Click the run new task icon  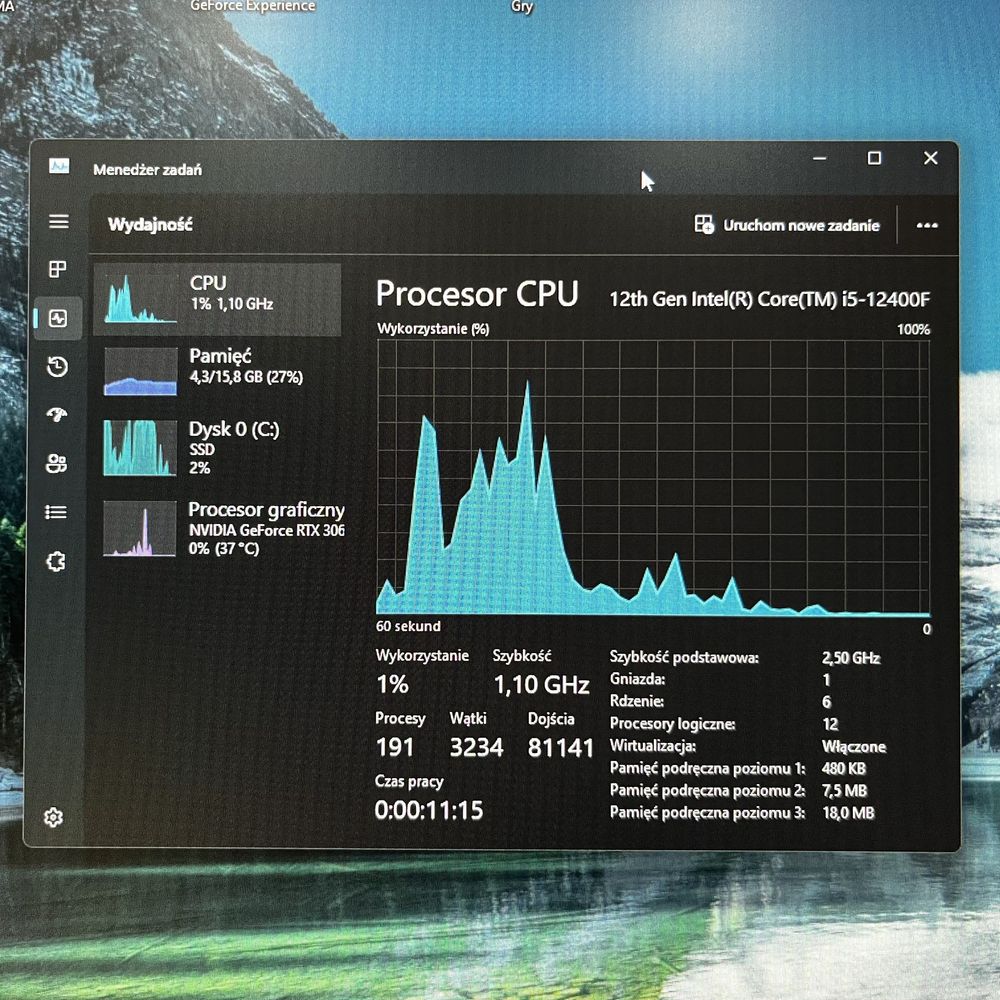coord(704,224)
